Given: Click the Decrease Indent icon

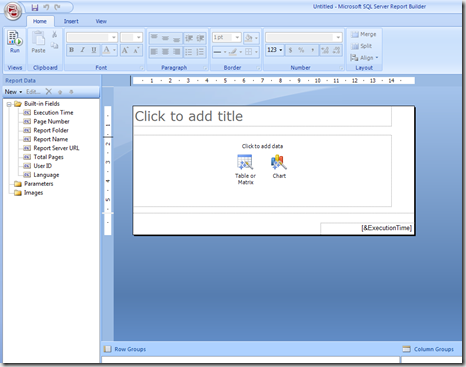Looking at the screenshot, I should pyautogui.click(x=189, y=38).
